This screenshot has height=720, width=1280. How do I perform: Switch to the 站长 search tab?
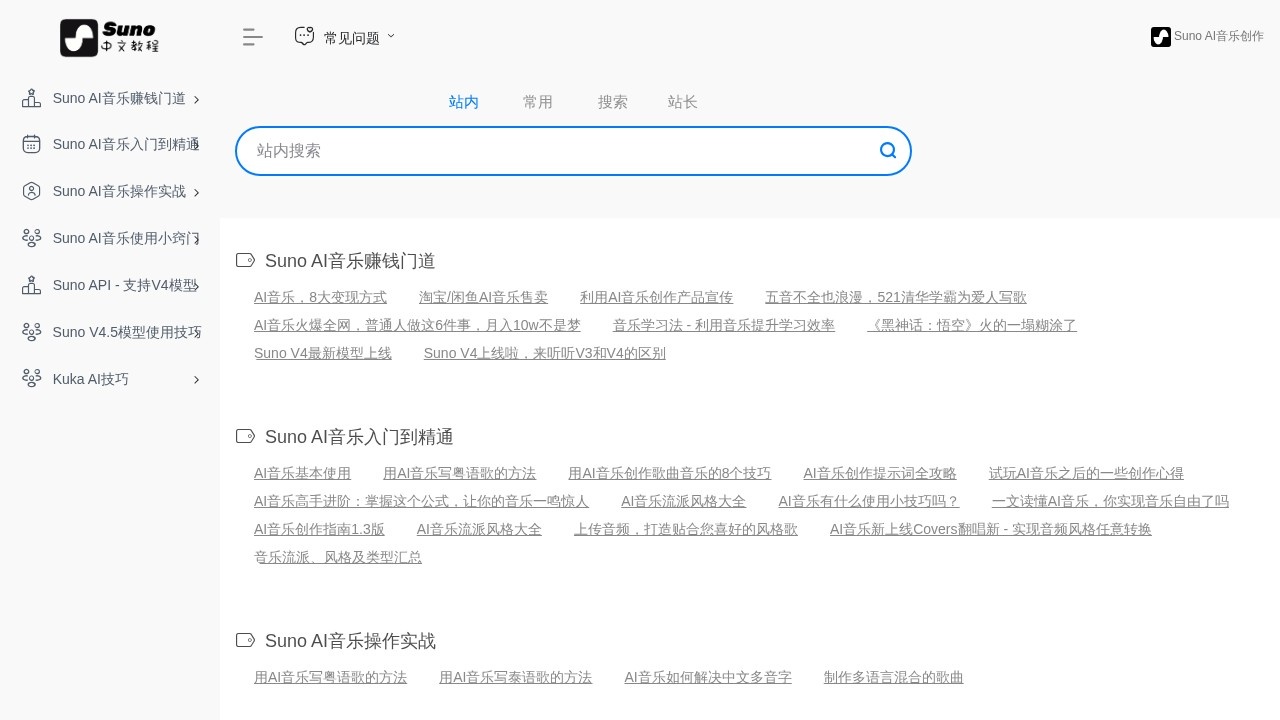click(x=683, y=102)
